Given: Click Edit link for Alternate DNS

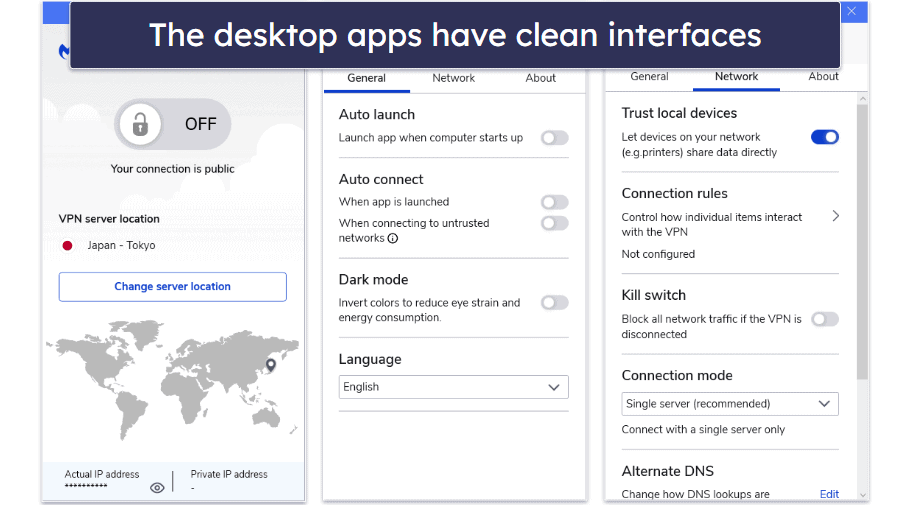Looking at the screenshot, I should pos(829,494).
